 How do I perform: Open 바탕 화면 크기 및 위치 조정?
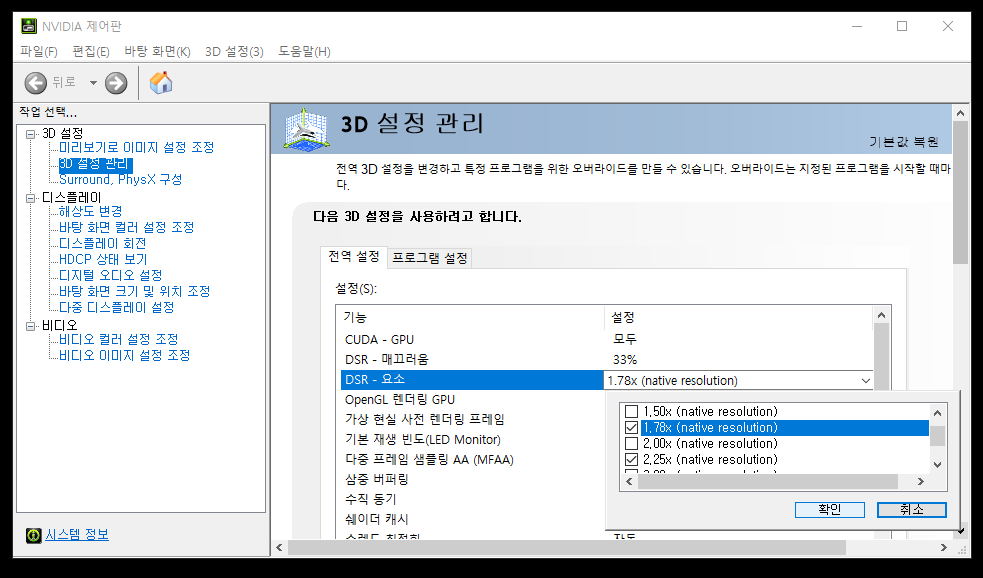[135, 291]
